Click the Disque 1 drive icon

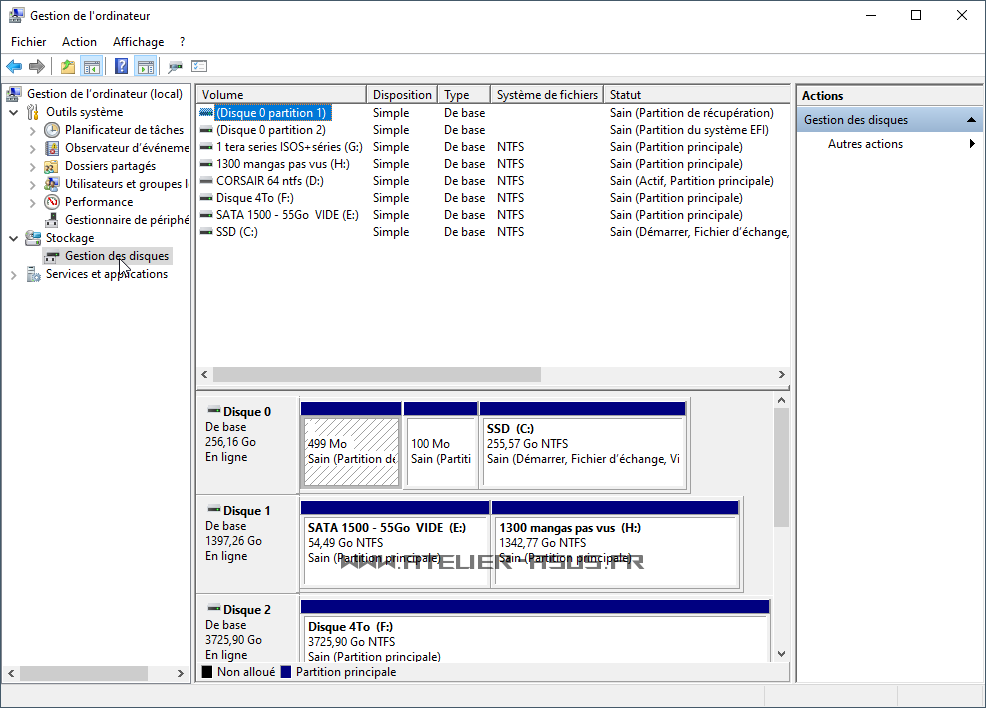pos(214,509)
